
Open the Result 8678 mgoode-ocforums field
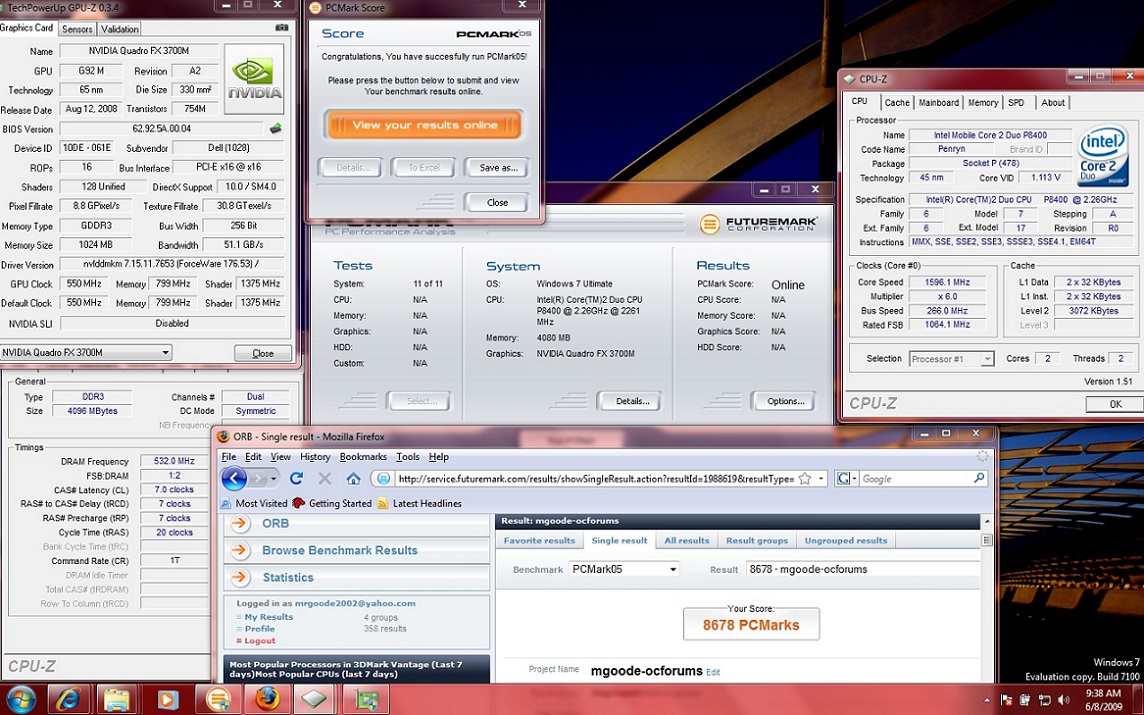tap(864, 569)
